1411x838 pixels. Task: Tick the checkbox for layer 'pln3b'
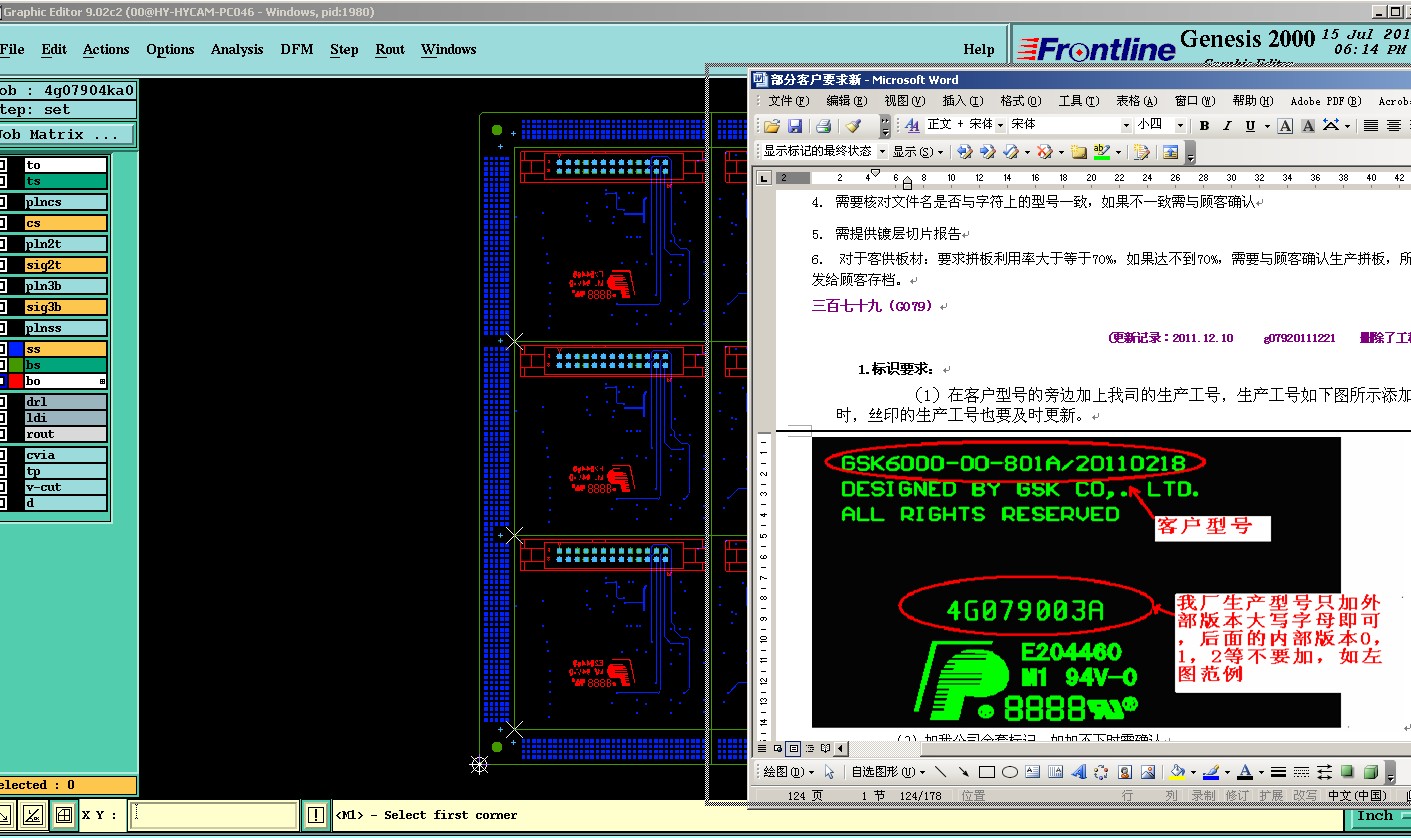click(3, 286)
